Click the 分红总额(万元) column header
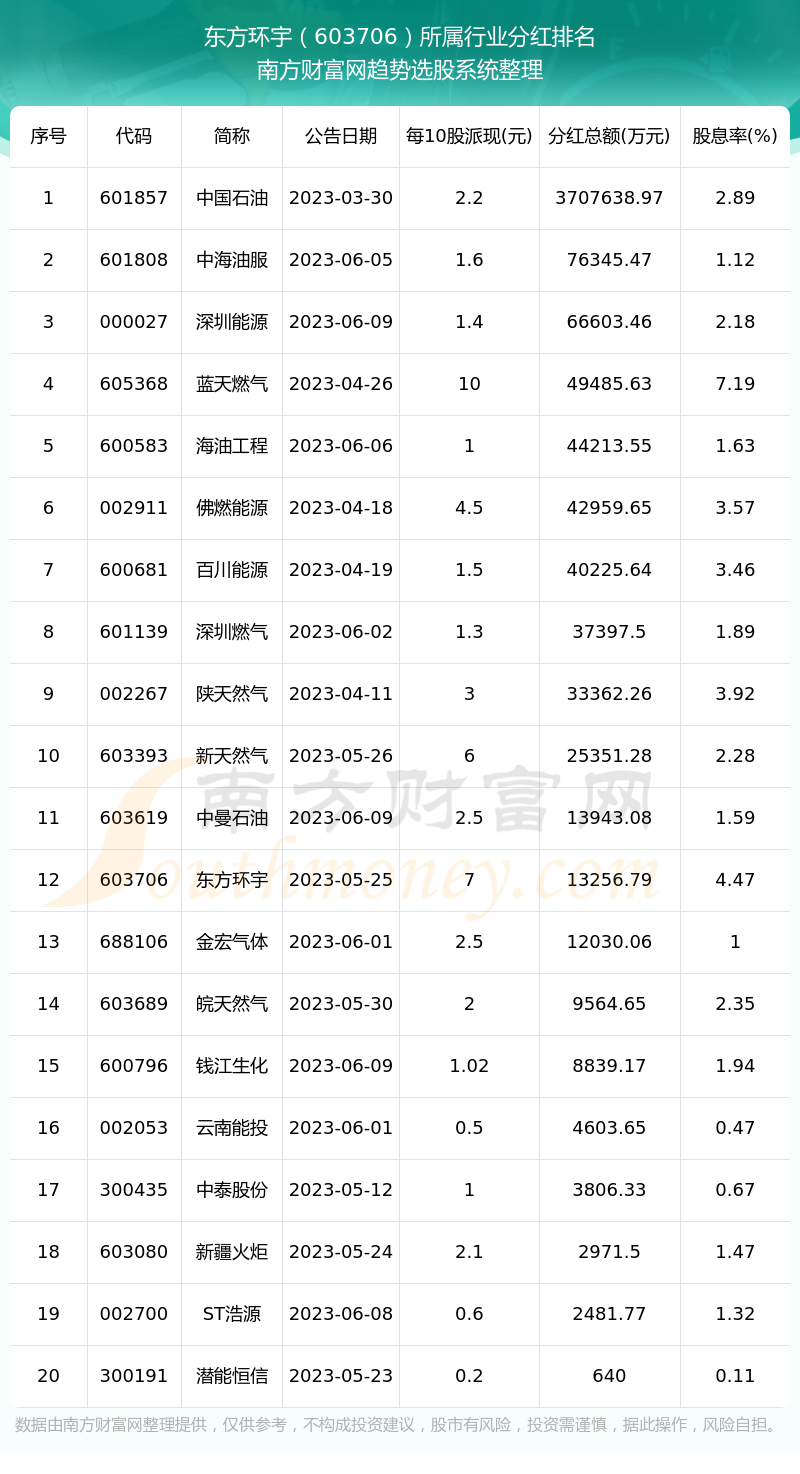800x1474 pixels. pos(609,136)
